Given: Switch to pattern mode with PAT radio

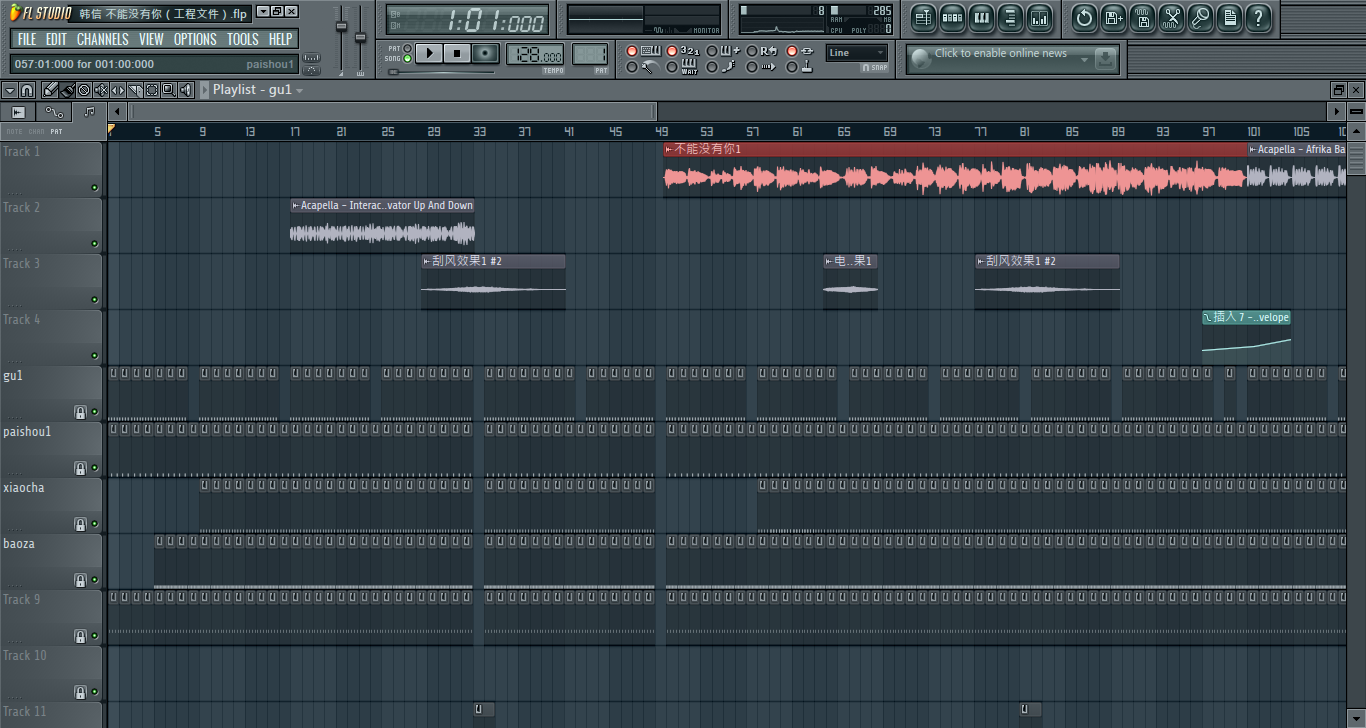Looking at the screenshot, I should [407, 48].
